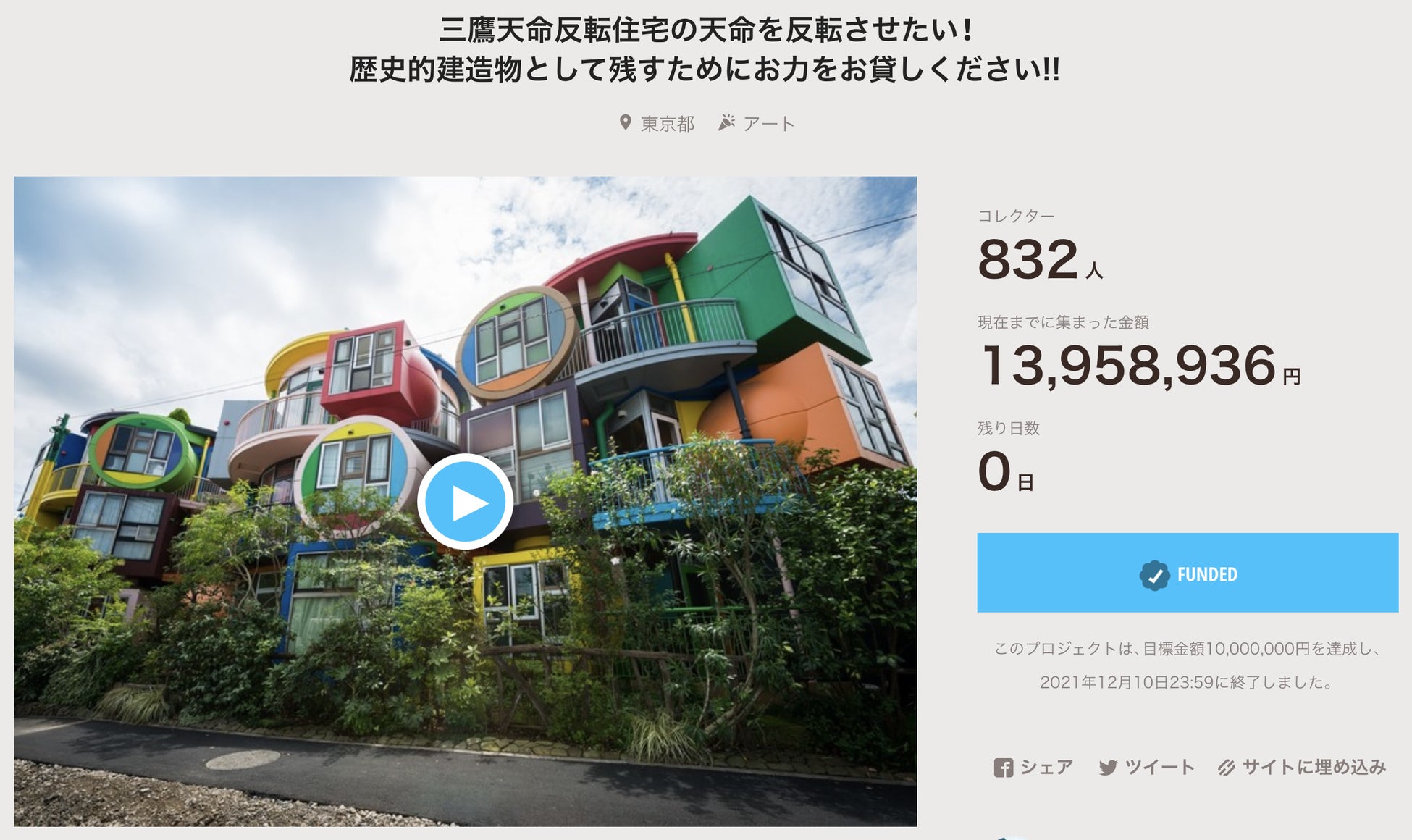Open the アート category link
1412x840 pixels.
tap(768, 124)
